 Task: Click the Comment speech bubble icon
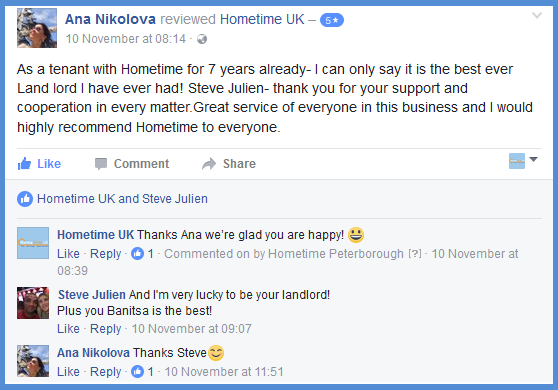(101, 164)
